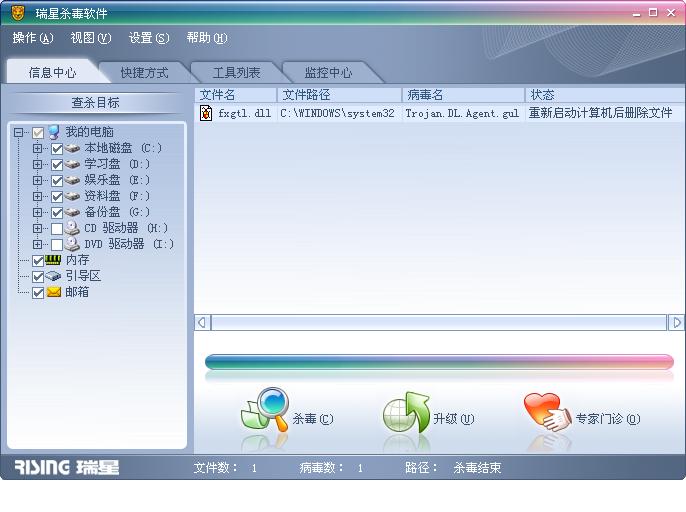Collapse the 我的电脑 tree node

18,132
